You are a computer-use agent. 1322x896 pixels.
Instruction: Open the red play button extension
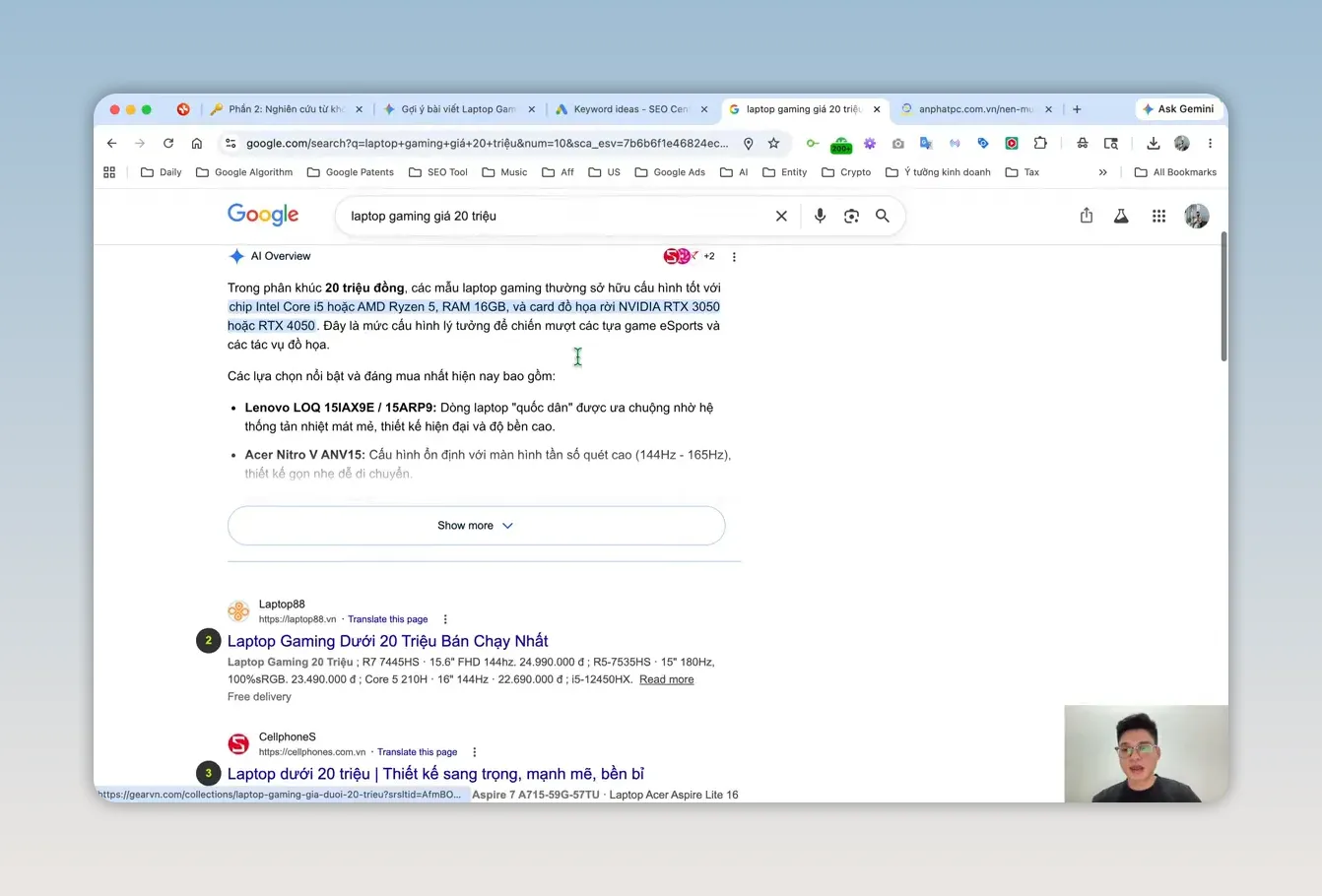pyautogui.click(x=1012, y=144)
